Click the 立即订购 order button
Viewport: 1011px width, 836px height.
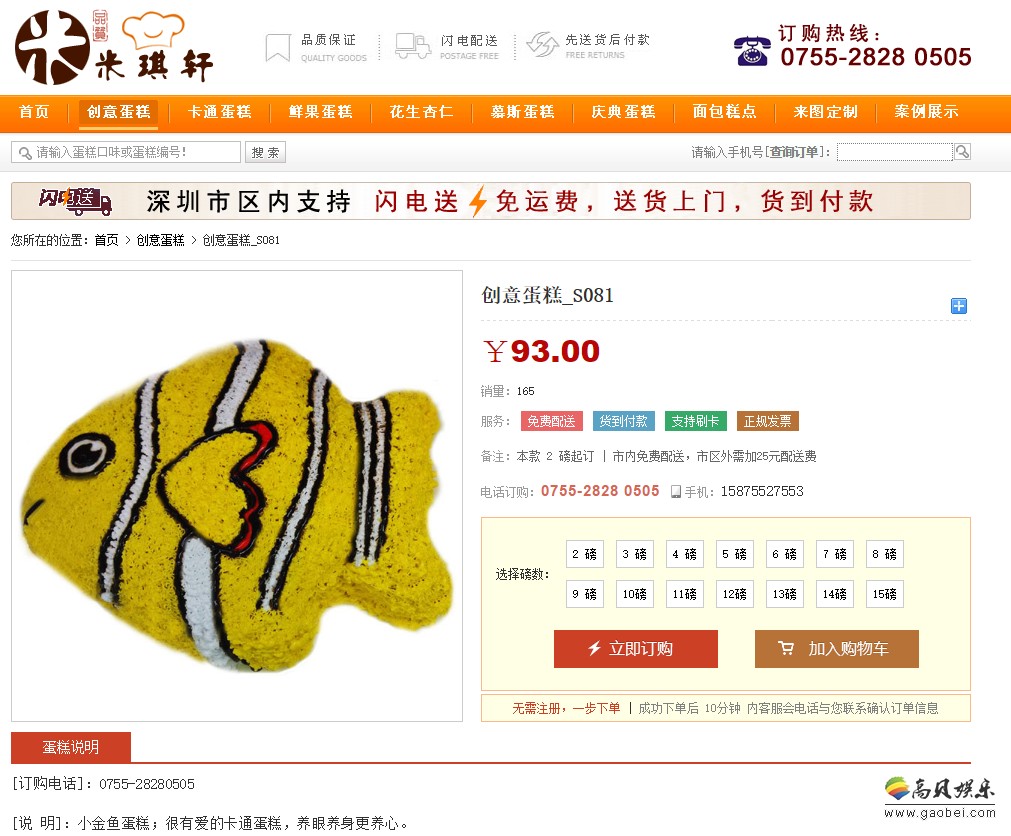click(x=636, y=648)
